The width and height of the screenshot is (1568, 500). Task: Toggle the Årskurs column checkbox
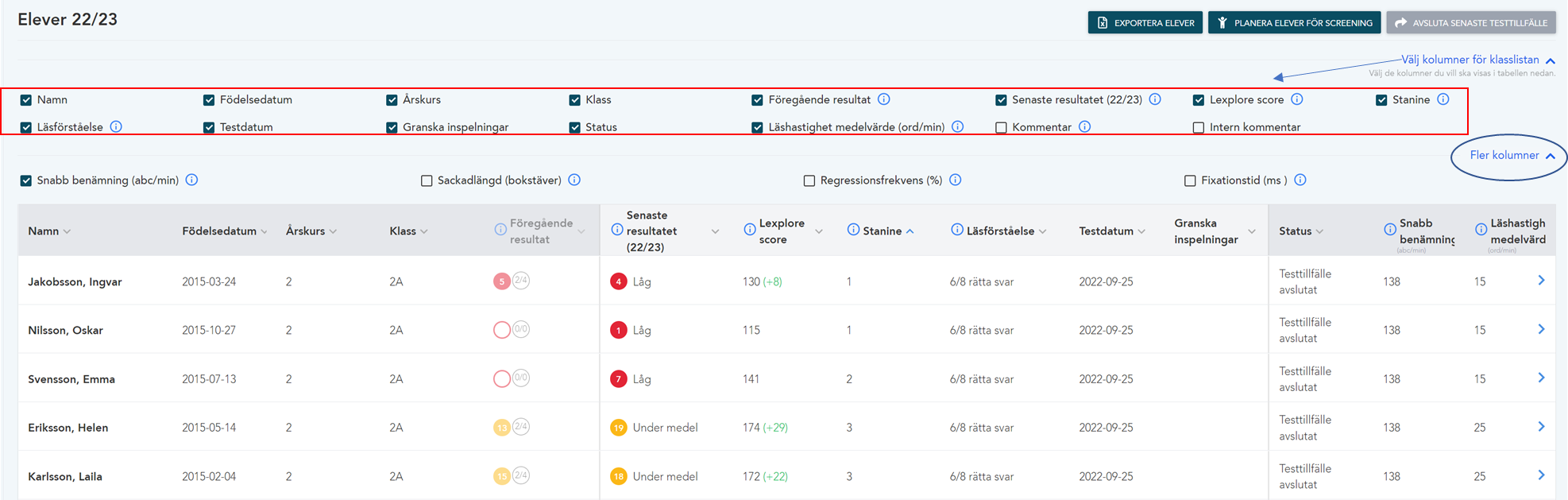point(392,100)
